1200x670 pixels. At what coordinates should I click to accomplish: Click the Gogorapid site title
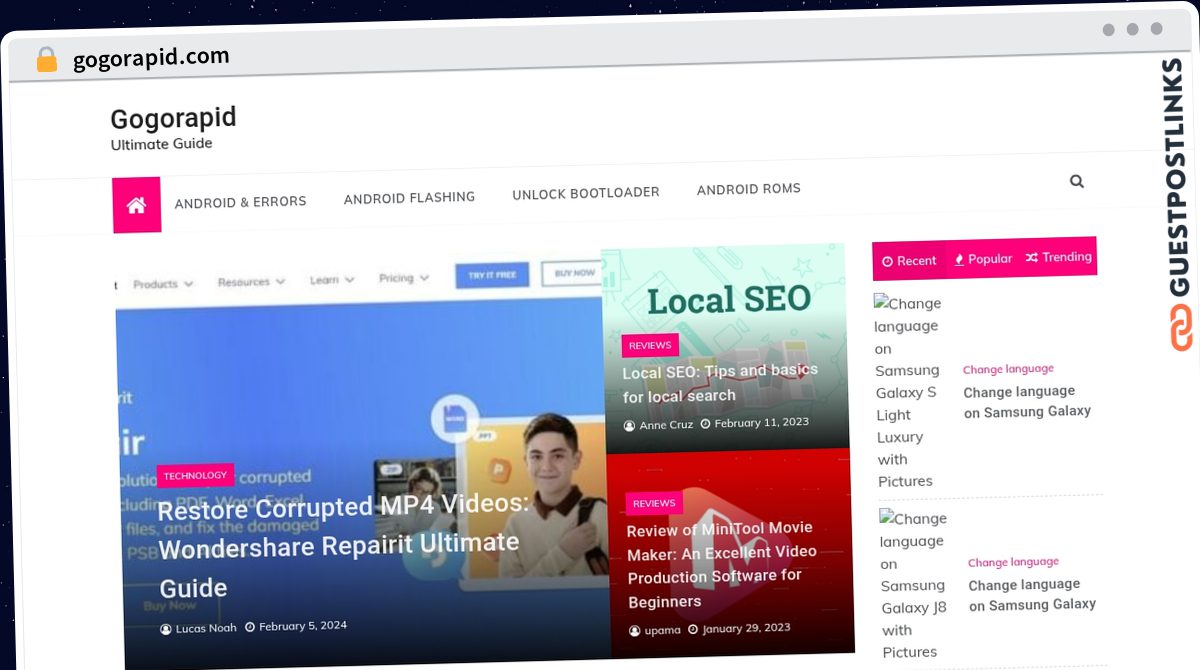tap(173, 118)
